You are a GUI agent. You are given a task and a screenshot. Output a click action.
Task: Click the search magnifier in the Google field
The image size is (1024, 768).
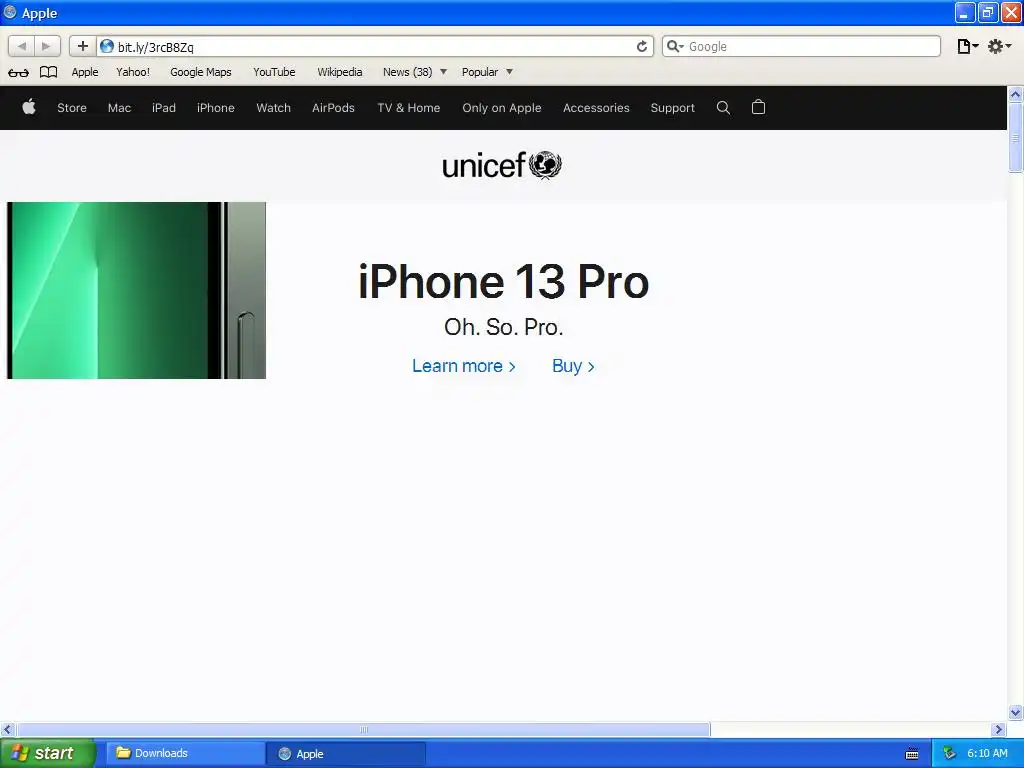click(x=675, y=46)
